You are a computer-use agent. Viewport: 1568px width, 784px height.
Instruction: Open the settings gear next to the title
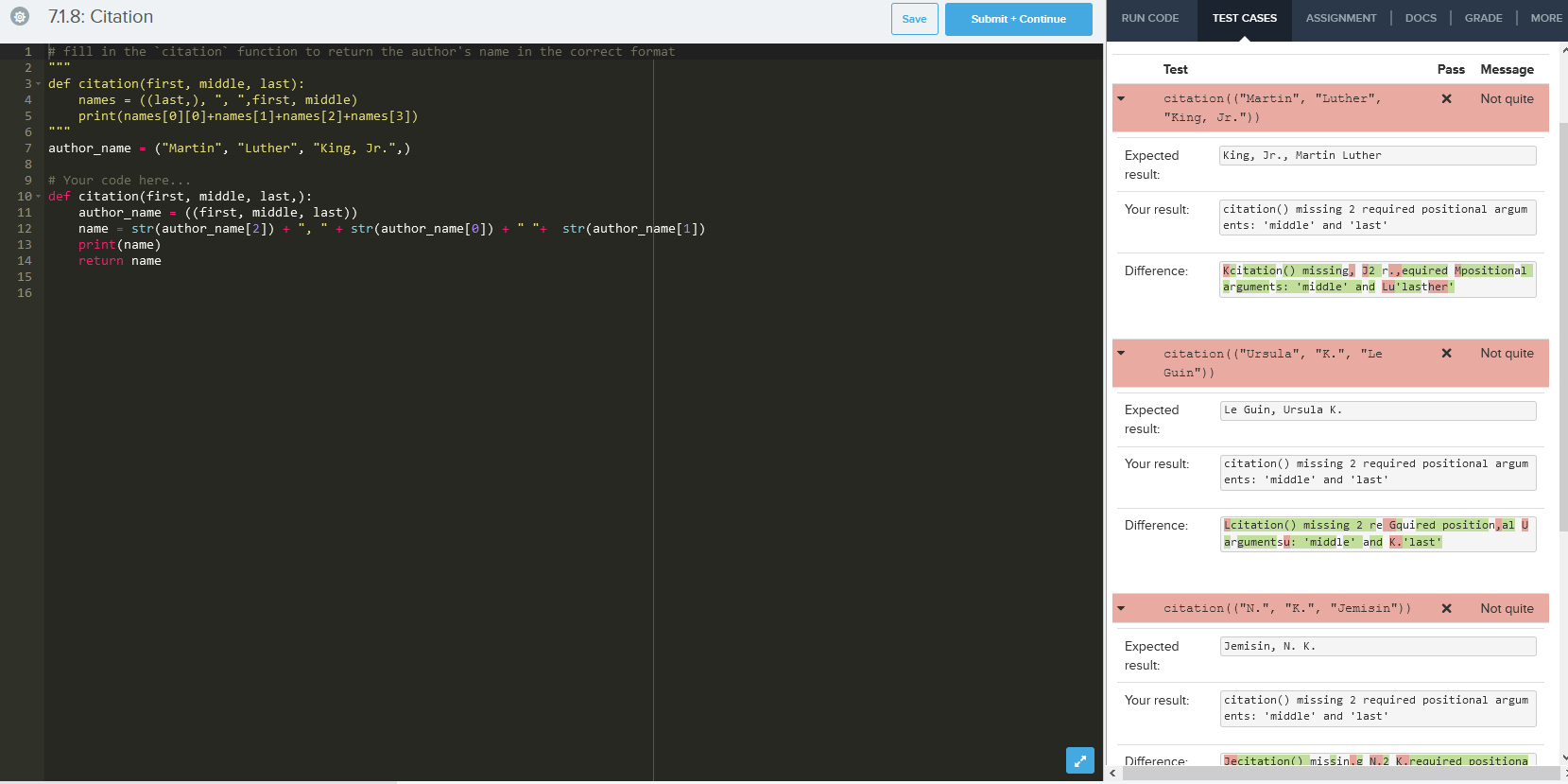19,17
